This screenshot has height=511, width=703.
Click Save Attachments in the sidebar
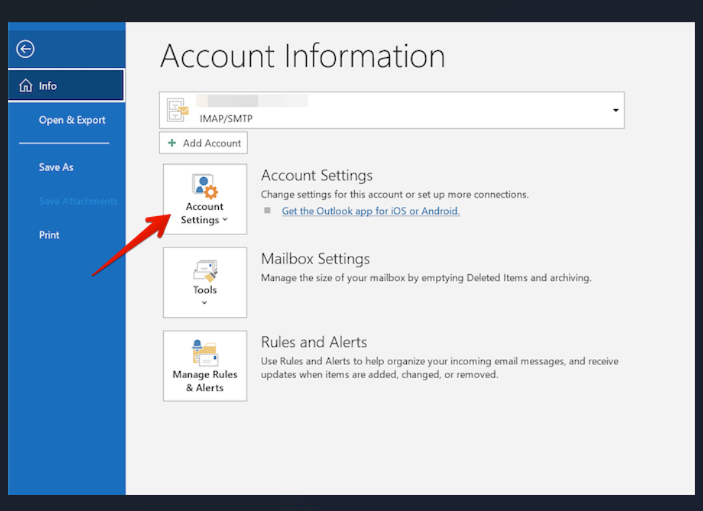click(78, 201)
